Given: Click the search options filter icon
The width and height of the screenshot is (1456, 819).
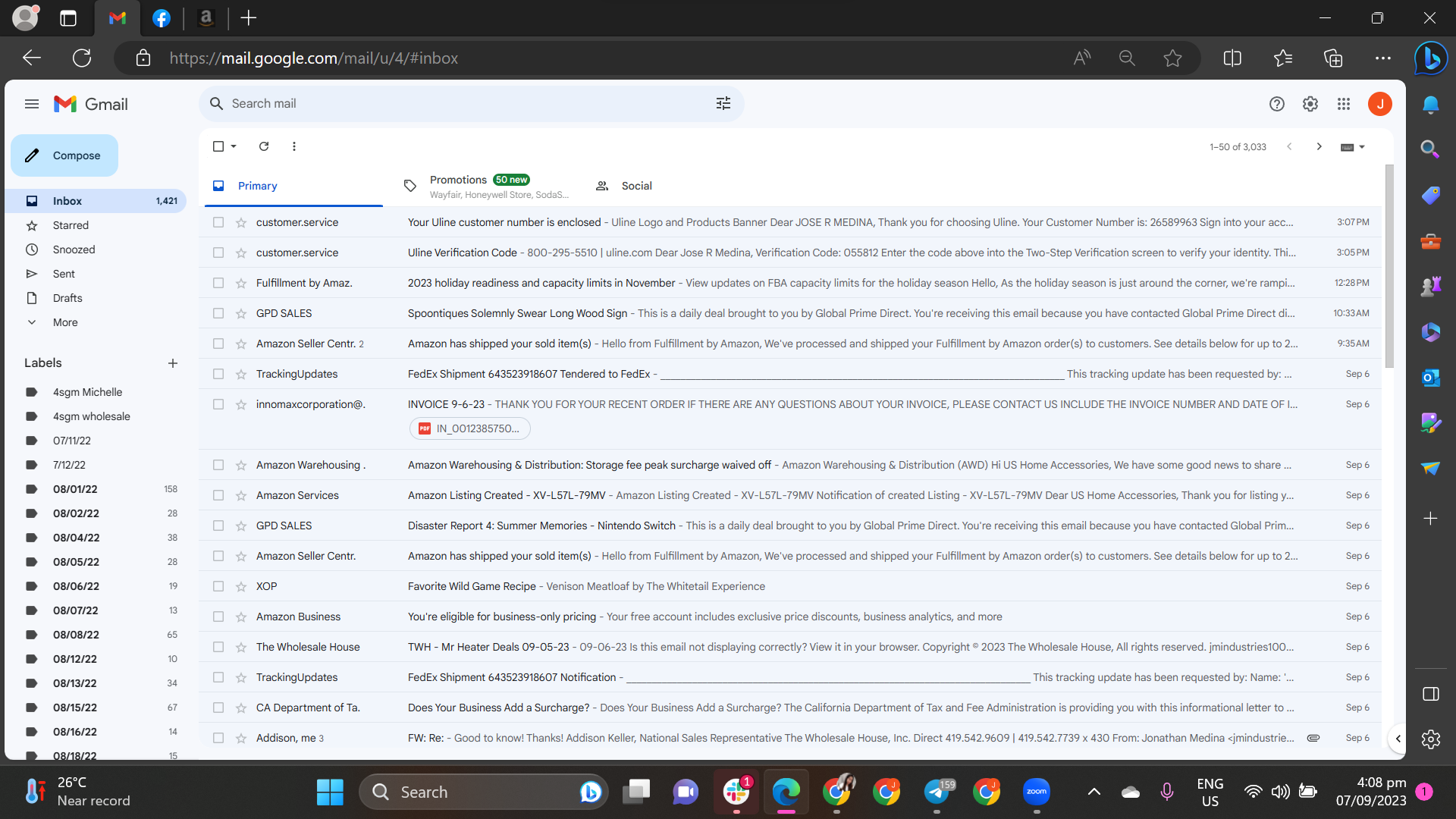Looking at the screenshot, I should [723, 104].
